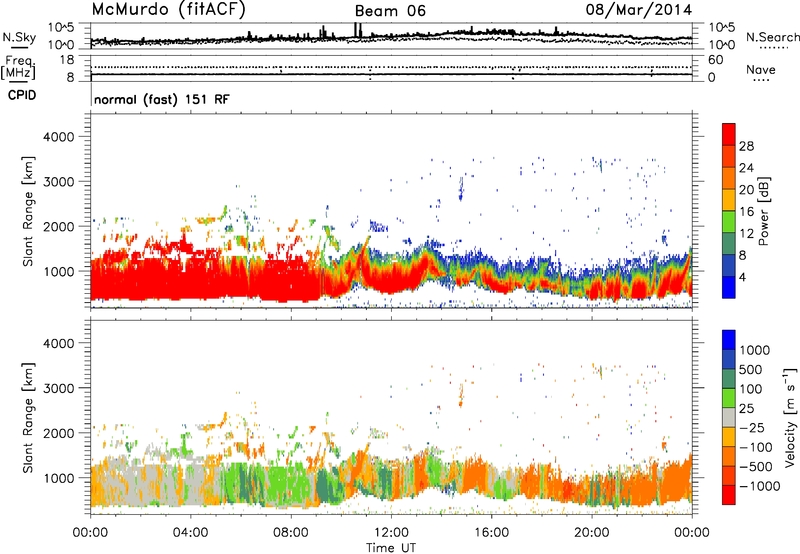Click Slant Range label of power panel
The width and height of the screenshot is (800, 554).
click(28, 211)
